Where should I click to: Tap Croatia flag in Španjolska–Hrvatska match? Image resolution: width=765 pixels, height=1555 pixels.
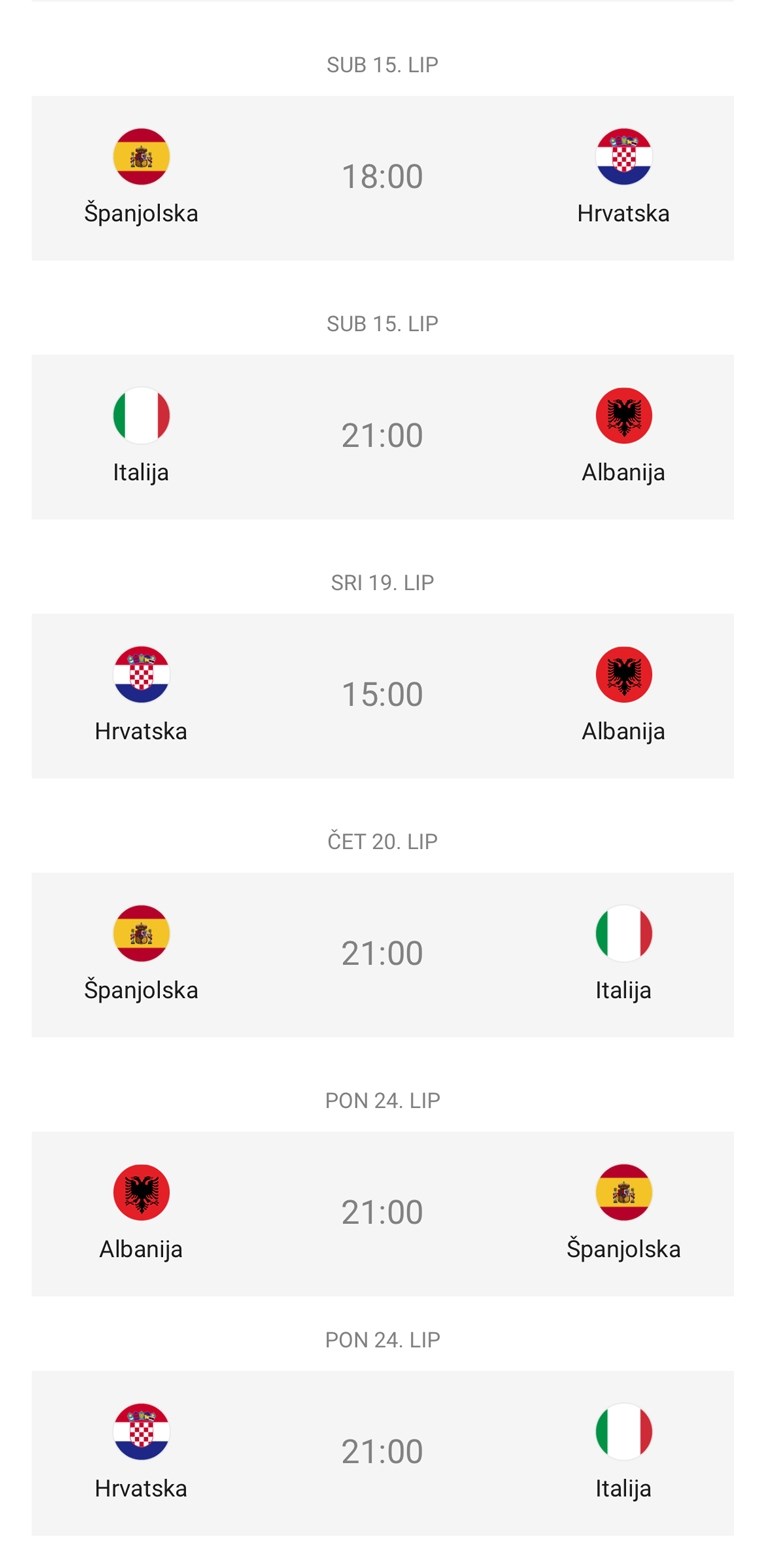tap(624, 157)
